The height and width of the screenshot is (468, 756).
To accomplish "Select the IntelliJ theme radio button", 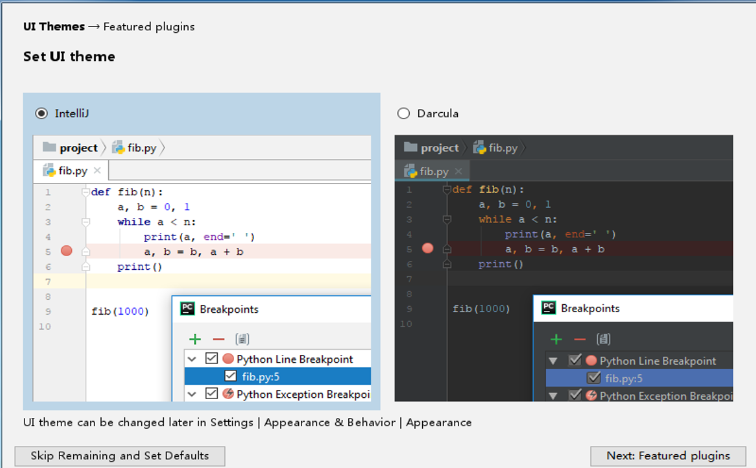I will pyautogui.click(x=41, y=114).
